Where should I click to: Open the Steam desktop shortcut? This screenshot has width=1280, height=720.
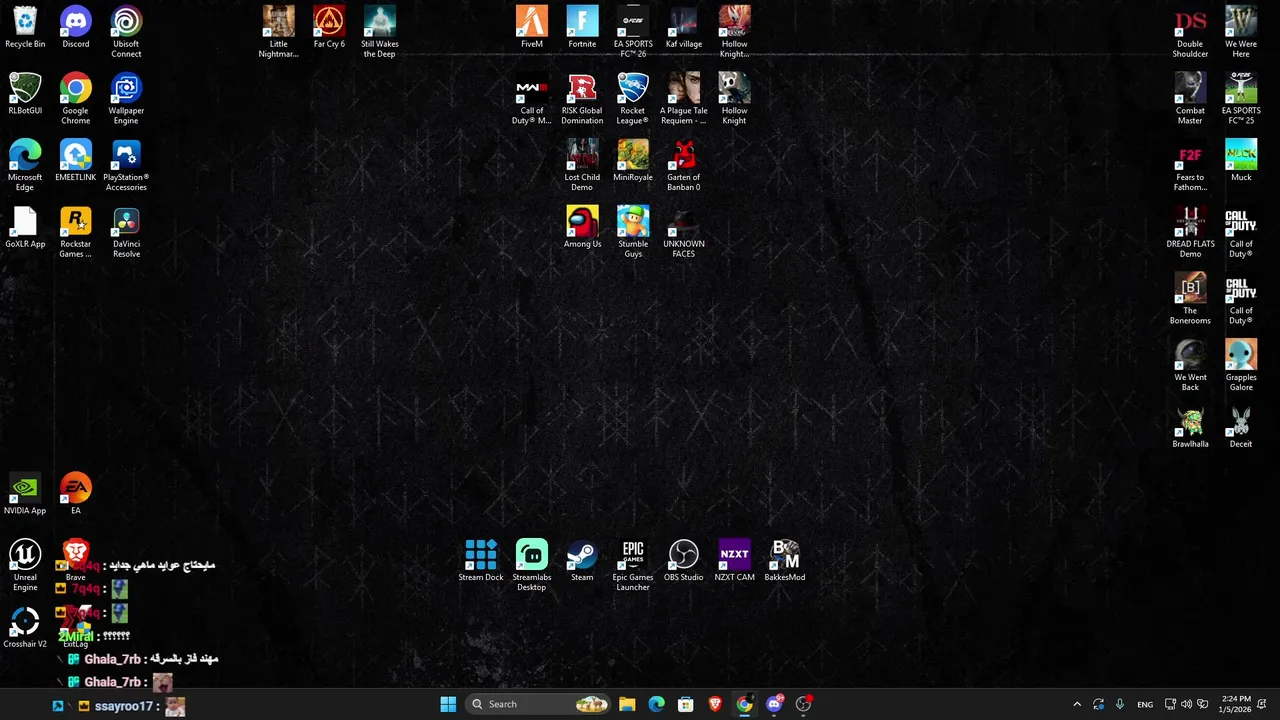point(582,561)
